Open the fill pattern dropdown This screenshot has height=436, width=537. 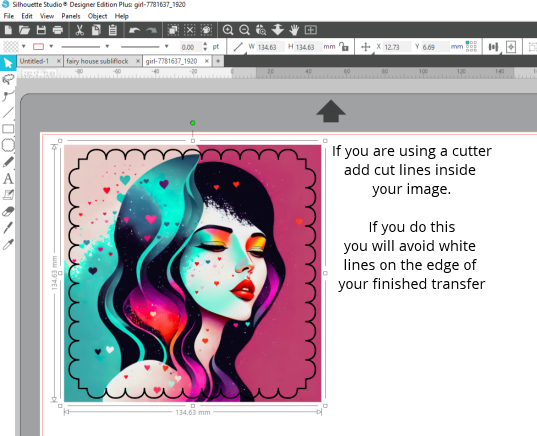[x=24, y=46]
